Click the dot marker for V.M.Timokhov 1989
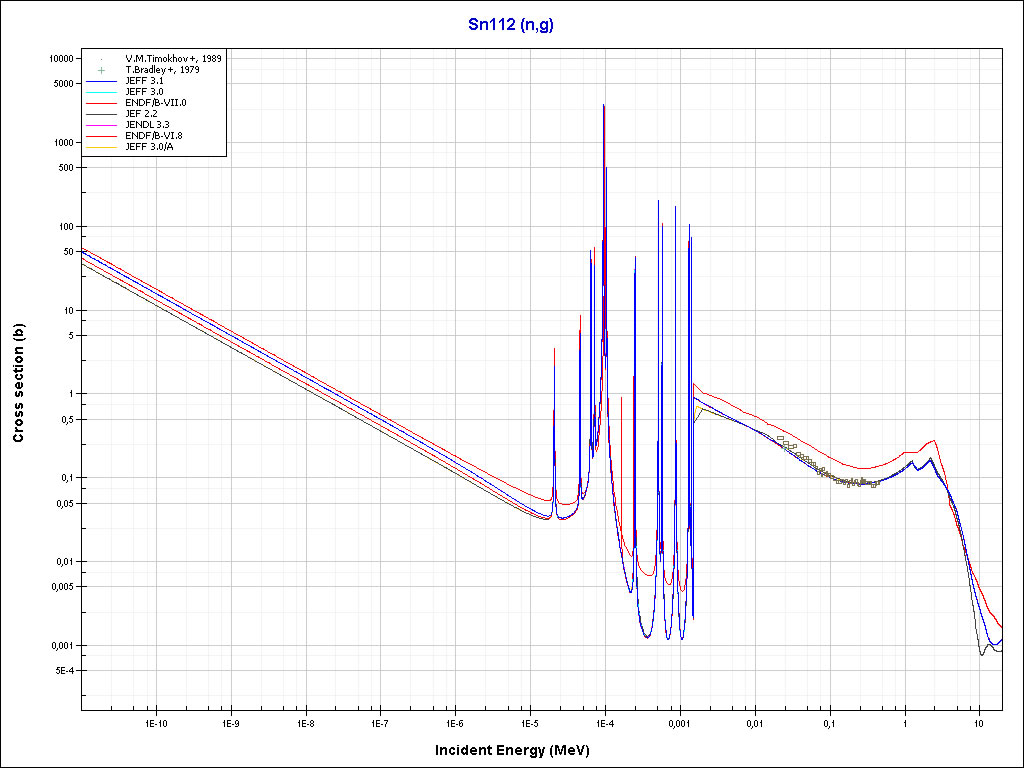 [102, 59]
